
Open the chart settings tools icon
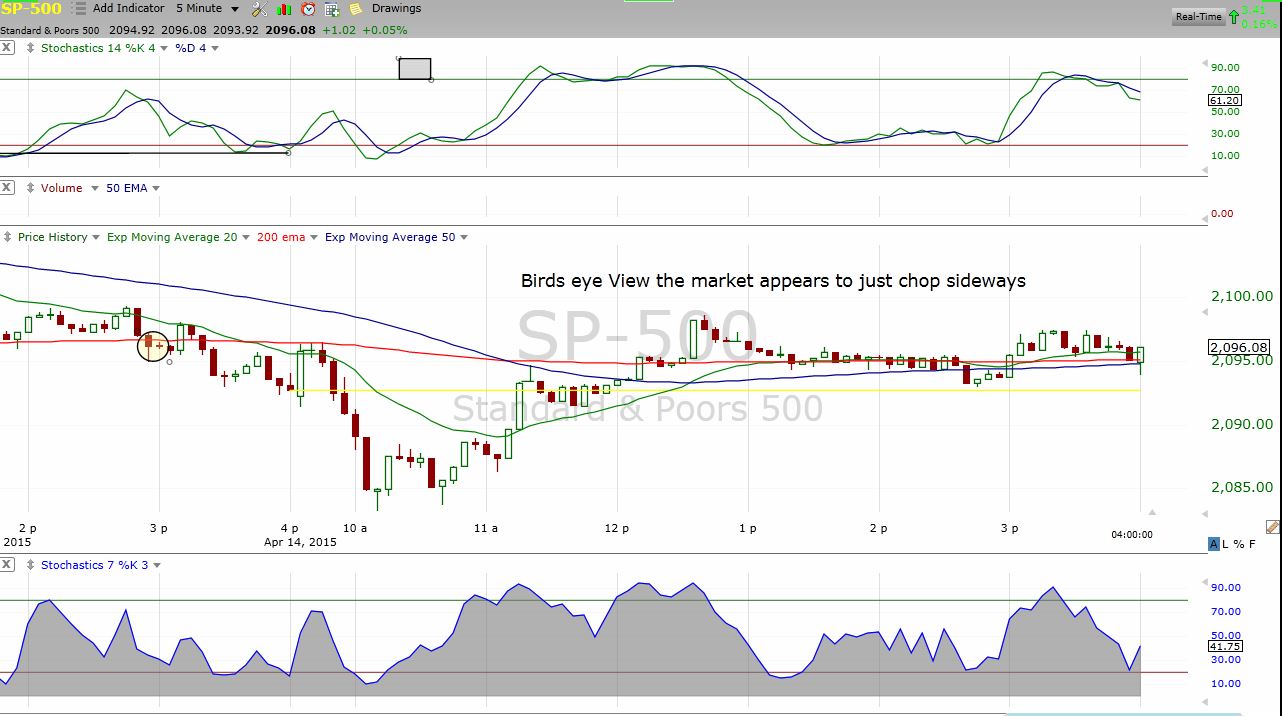tap(258, 9)
